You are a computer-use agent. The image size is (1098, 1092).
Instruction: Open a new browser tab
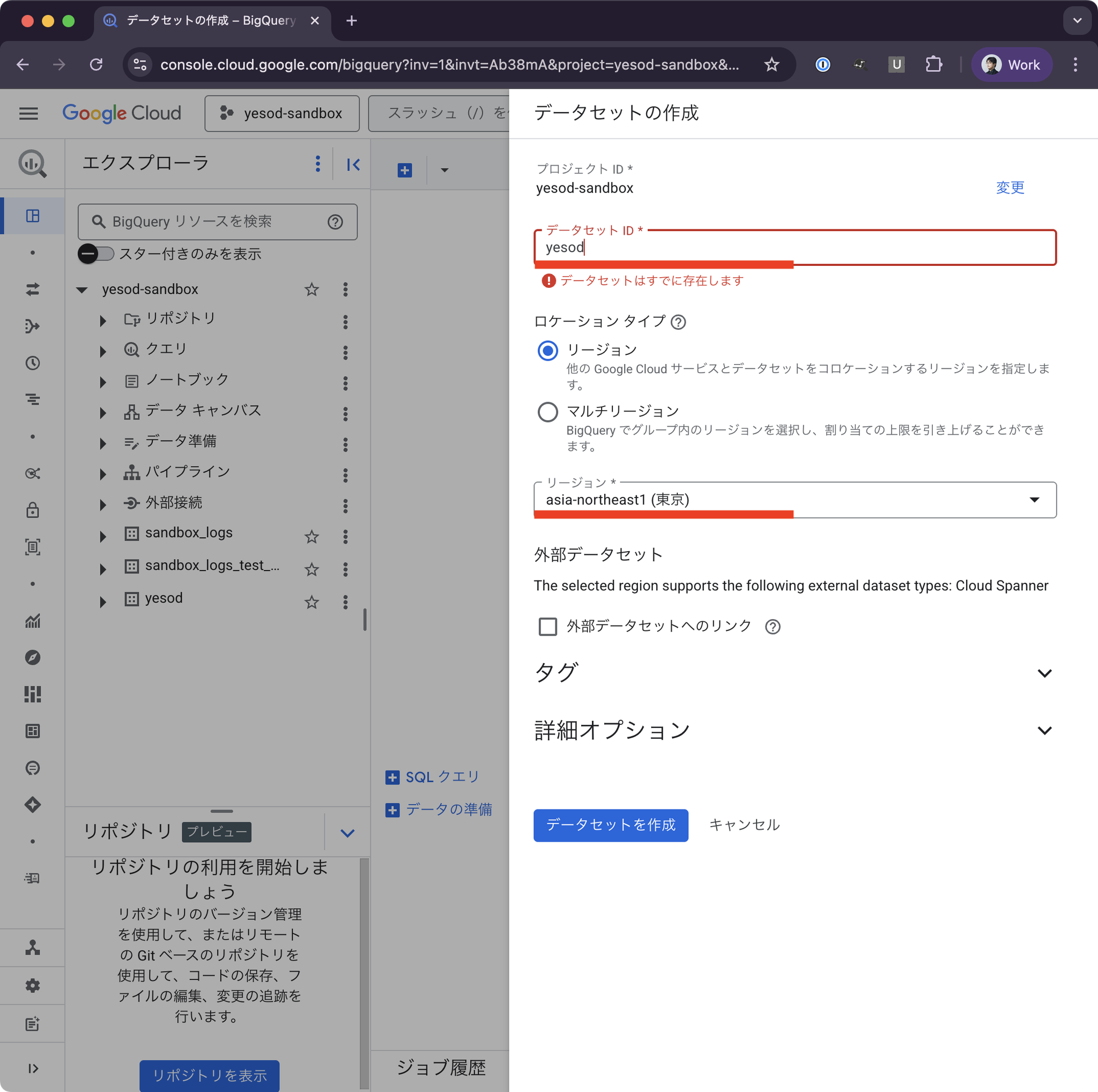352,20
